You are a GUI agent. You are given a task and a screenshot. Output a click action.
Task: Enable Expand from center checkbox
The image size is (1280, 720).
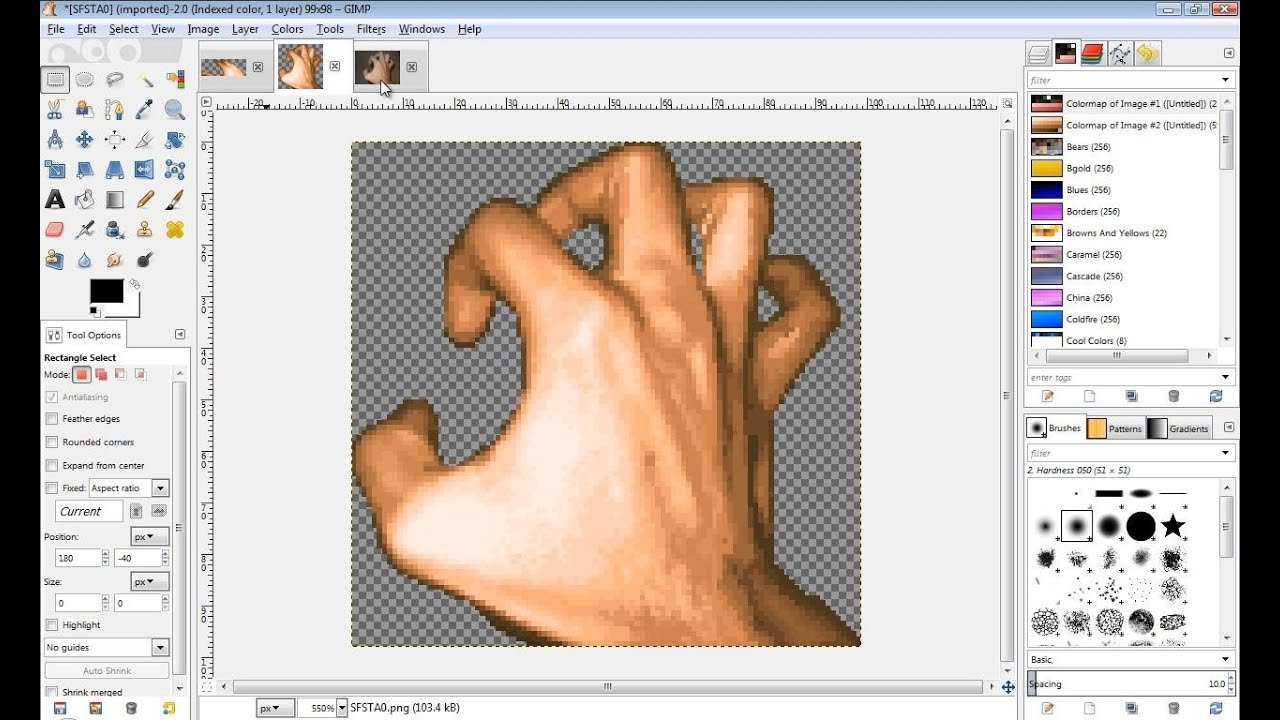(x=51, y=465)
